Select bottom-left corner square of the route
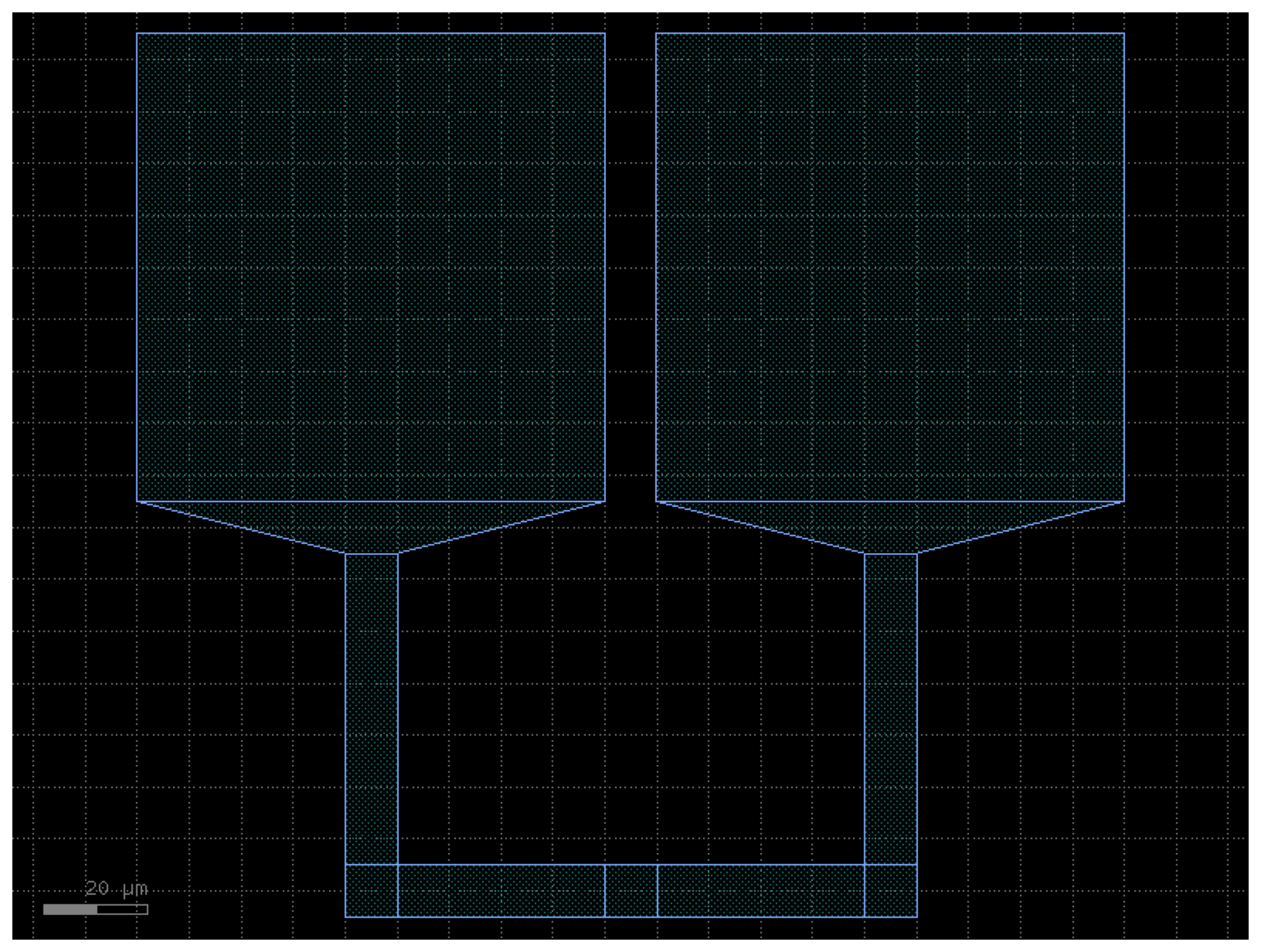 pyautogui.click(x=372, y=891)
